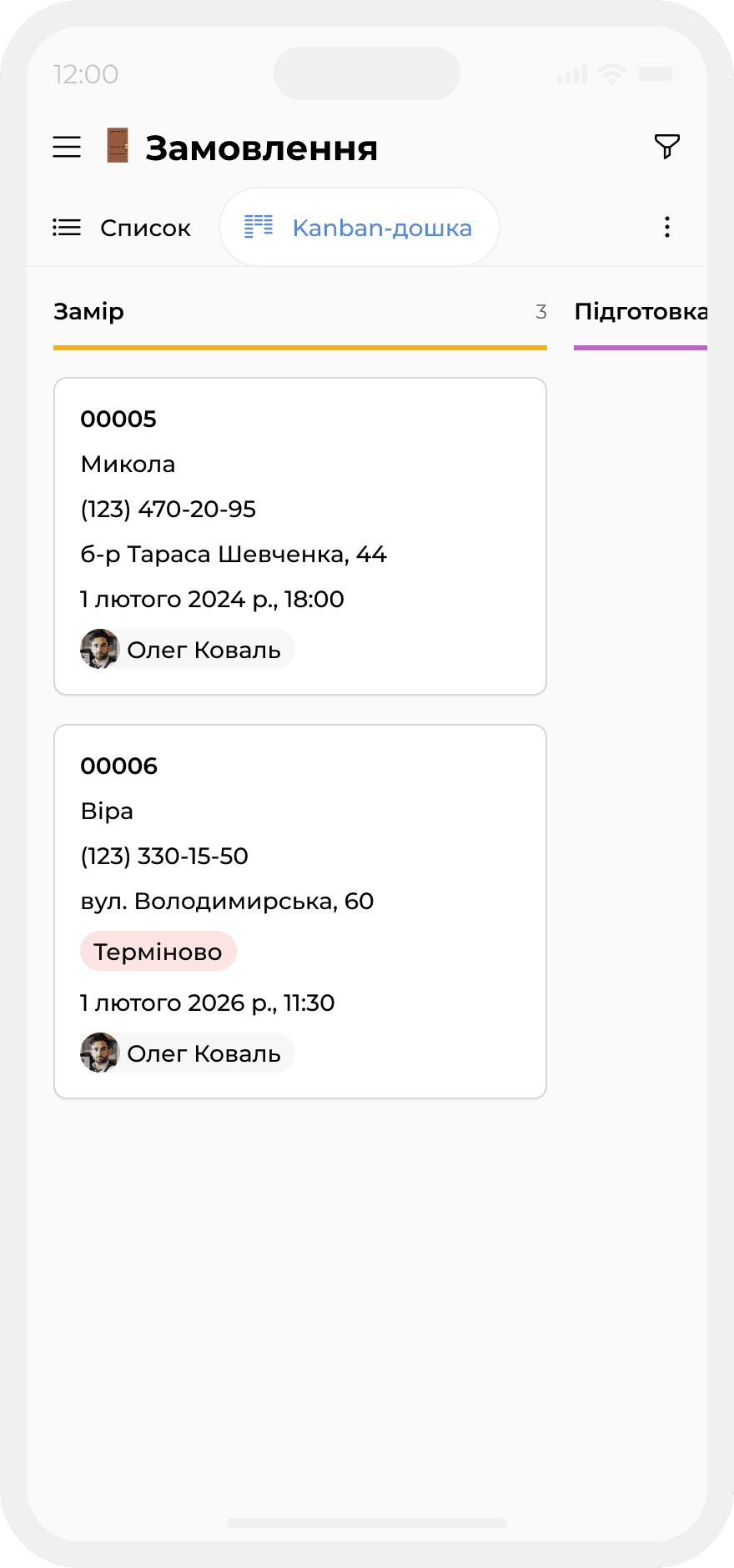Open order card 00005
Viewport: 734px width, 1568px height.
pyautogui.click(x=300, y=535)
